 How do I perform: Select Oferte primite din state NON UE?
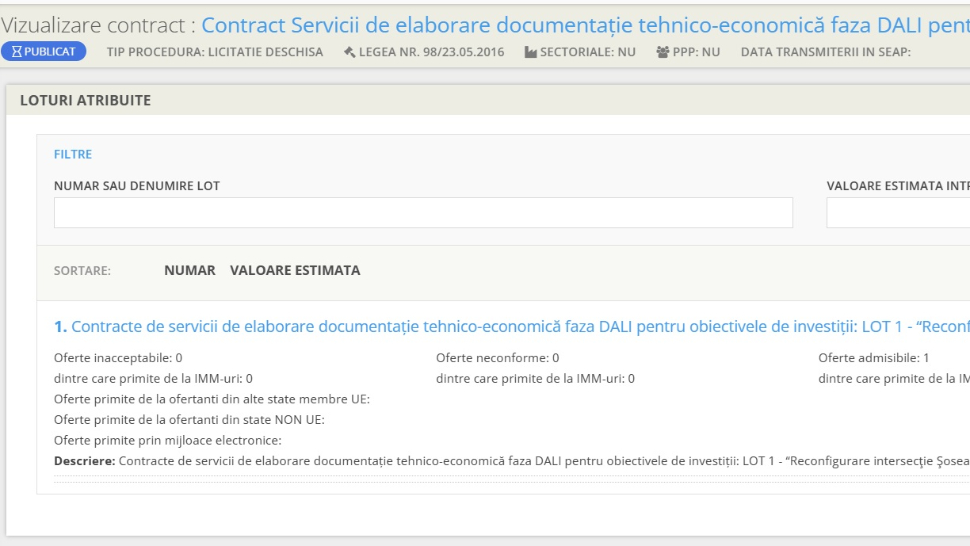click(189, 419)
